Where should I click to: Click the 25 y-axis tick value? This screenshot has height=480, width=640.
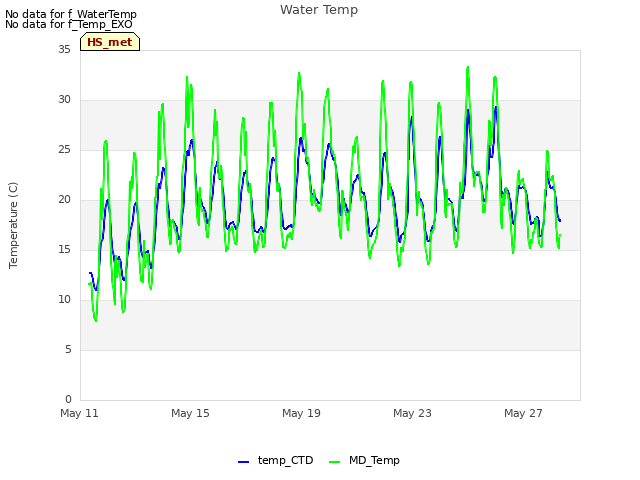(64, 149)
